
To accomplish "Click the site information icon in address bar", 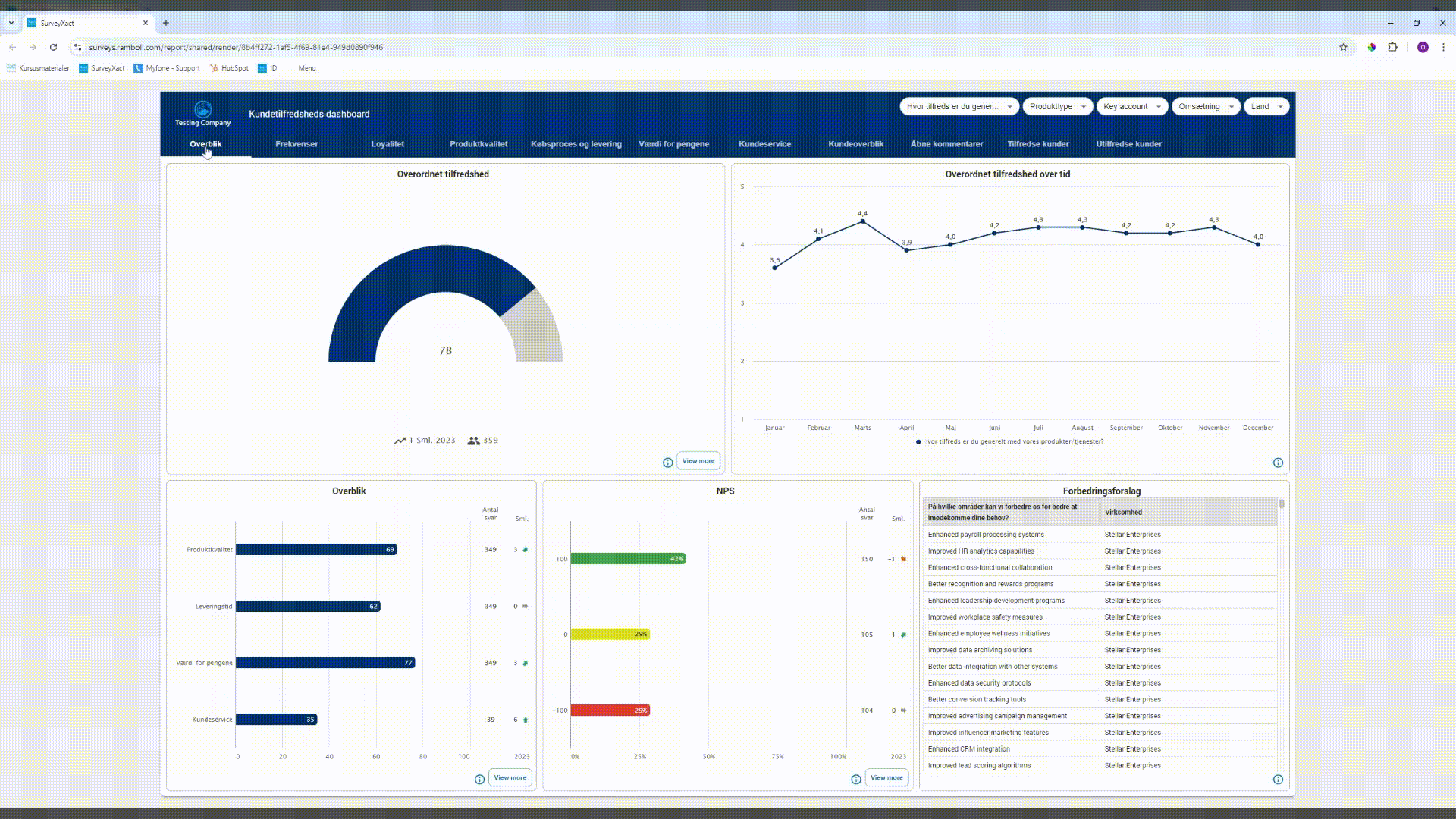I will tap(77, 47).
